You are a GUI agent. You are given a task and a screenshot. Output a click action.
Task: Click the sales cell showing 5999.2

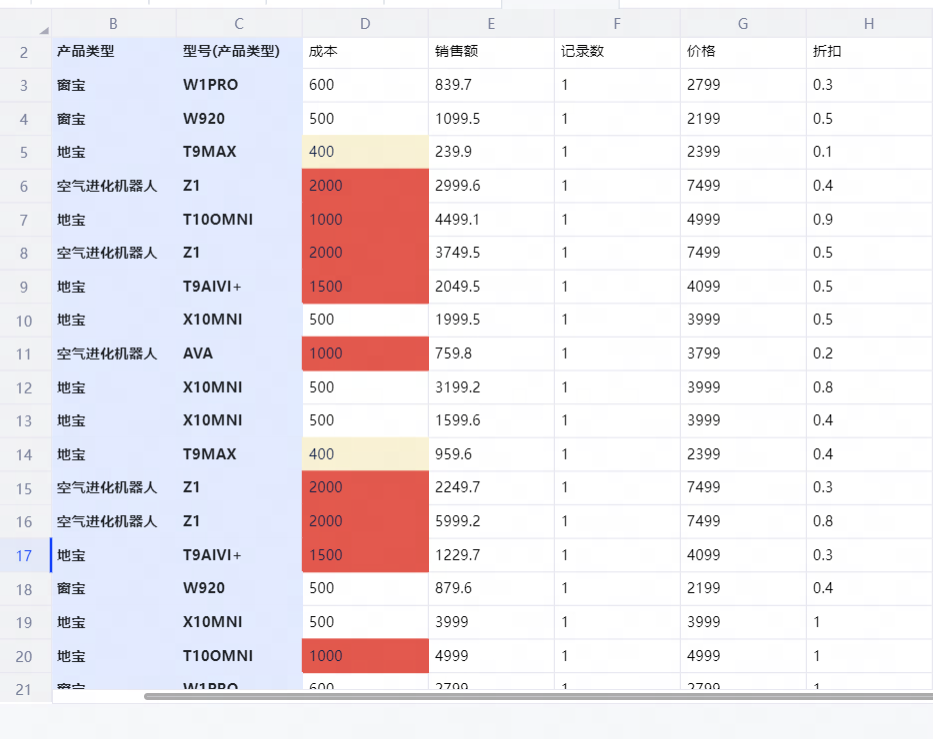(491, 521)
